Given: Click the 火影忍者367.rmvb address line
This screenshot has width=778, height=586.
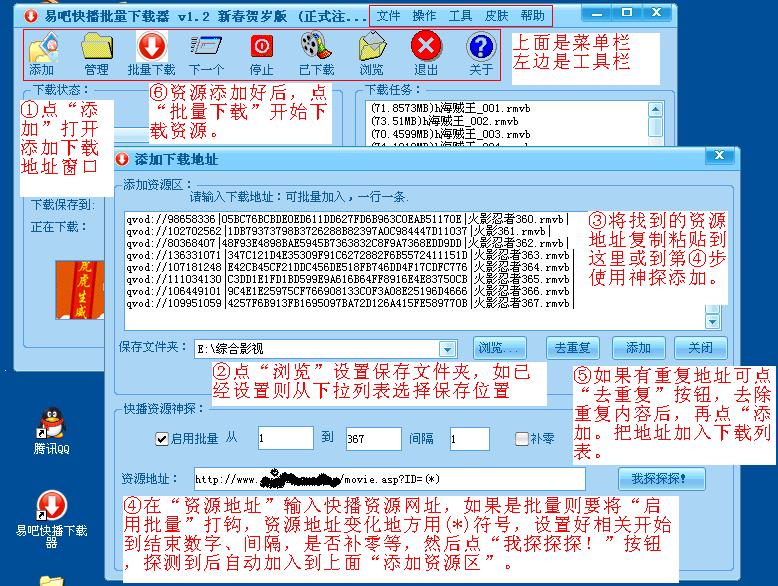Looking at the screenshot, I should (x=350, y=303).
